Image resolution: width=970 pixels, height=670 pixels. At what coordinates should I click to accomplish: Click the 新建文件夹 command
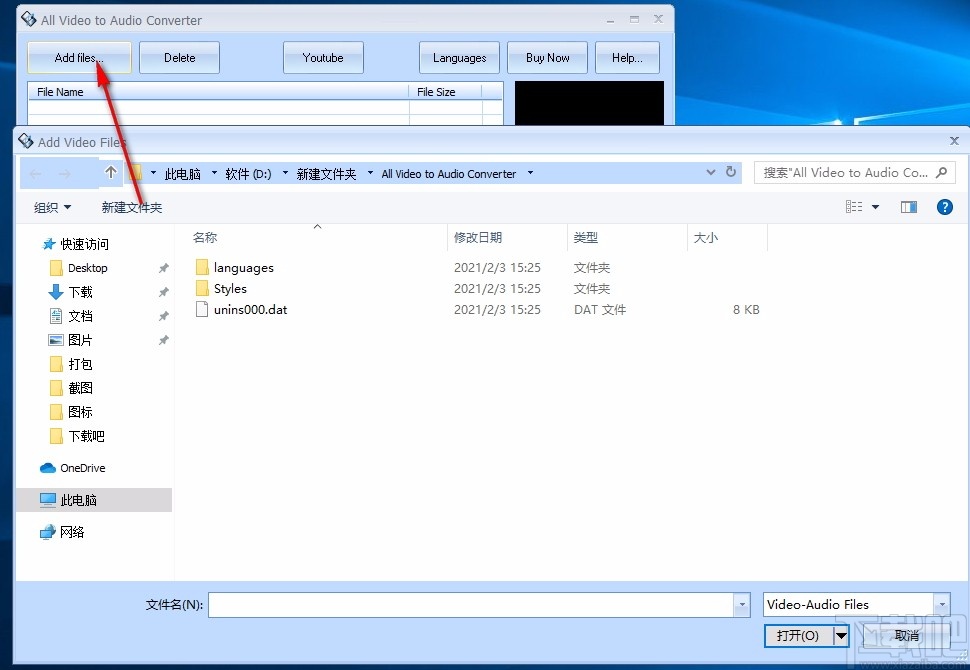coord(131,207)
